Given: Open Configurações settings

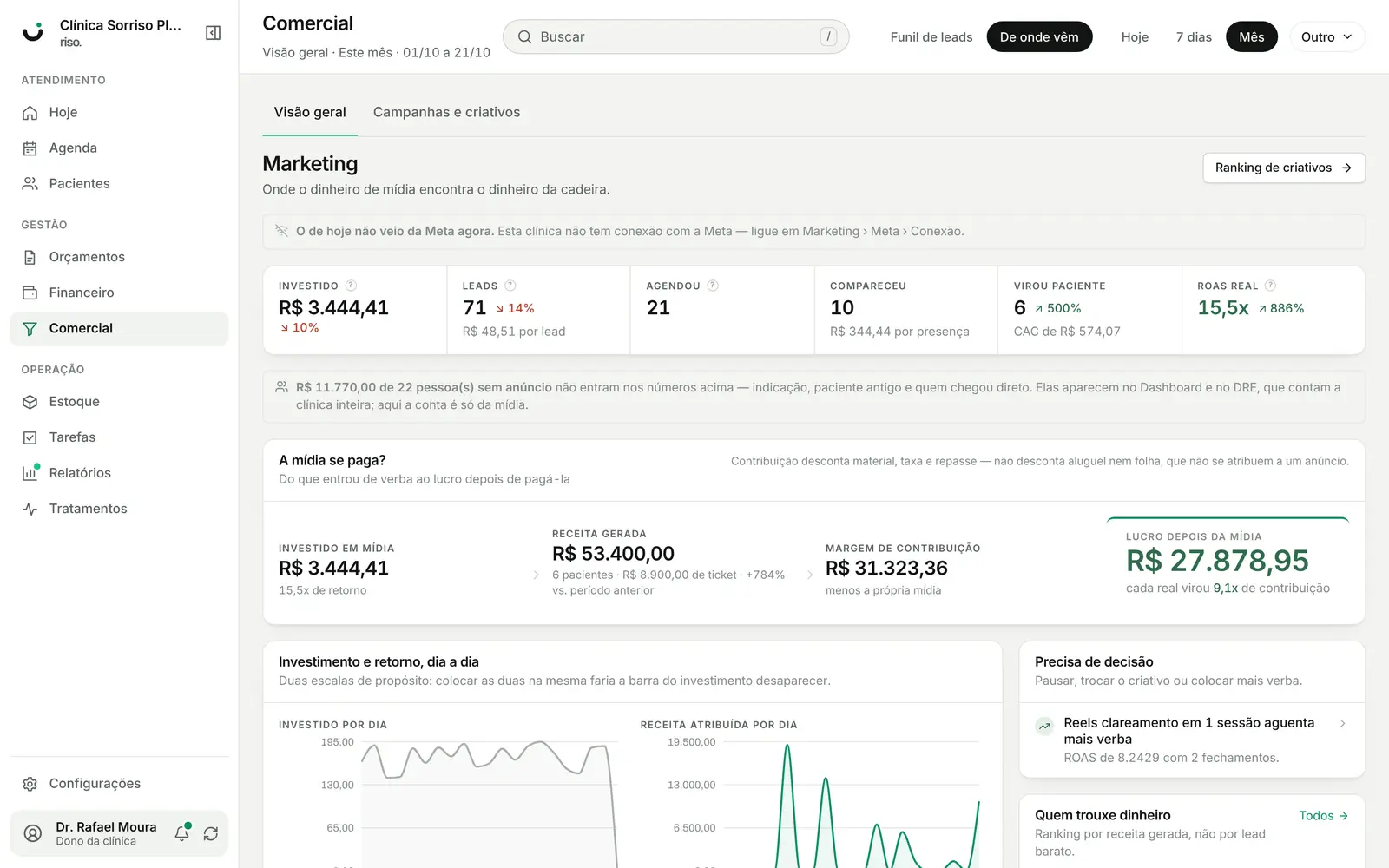Looking at the screenshot, I should (x=119, y=784).
